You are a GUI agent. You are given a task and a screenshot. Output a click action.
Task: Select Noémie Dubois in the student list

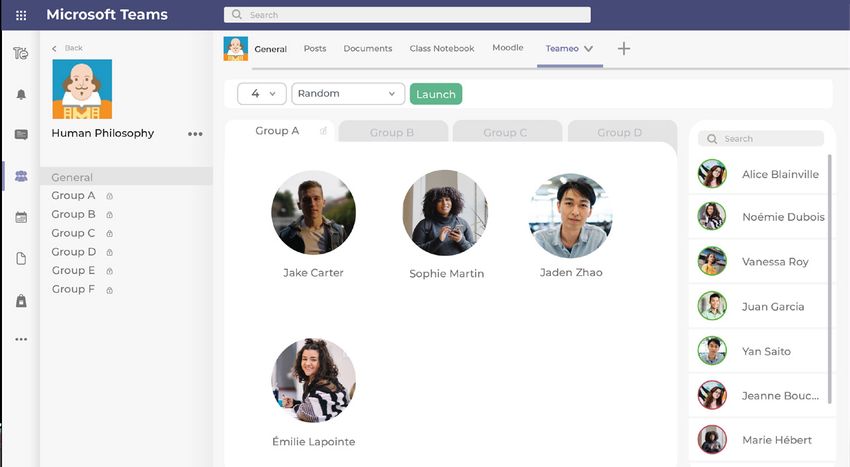coord(761,216)
